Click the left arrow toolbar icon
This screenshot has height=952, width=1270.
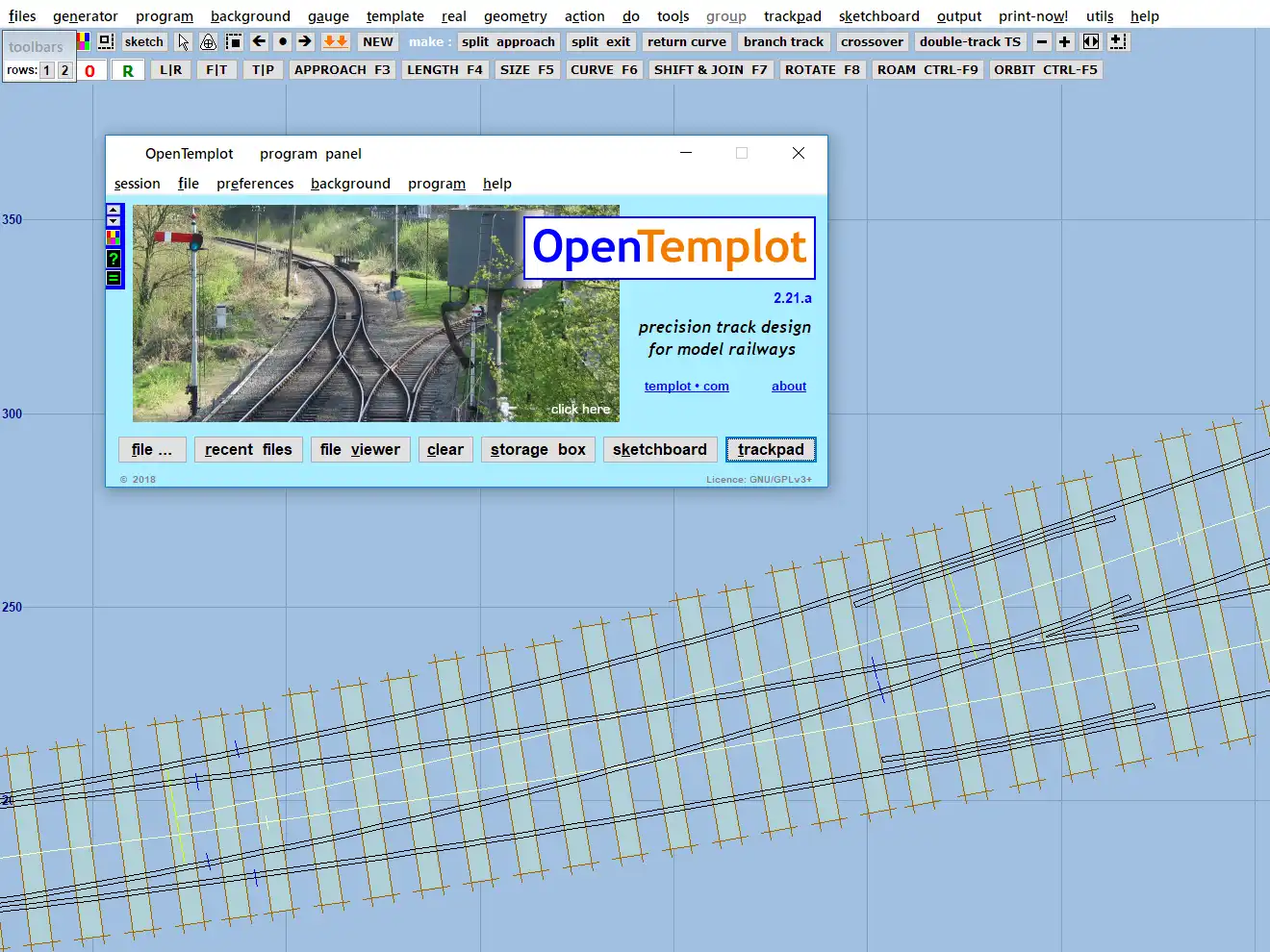[259, 41]
